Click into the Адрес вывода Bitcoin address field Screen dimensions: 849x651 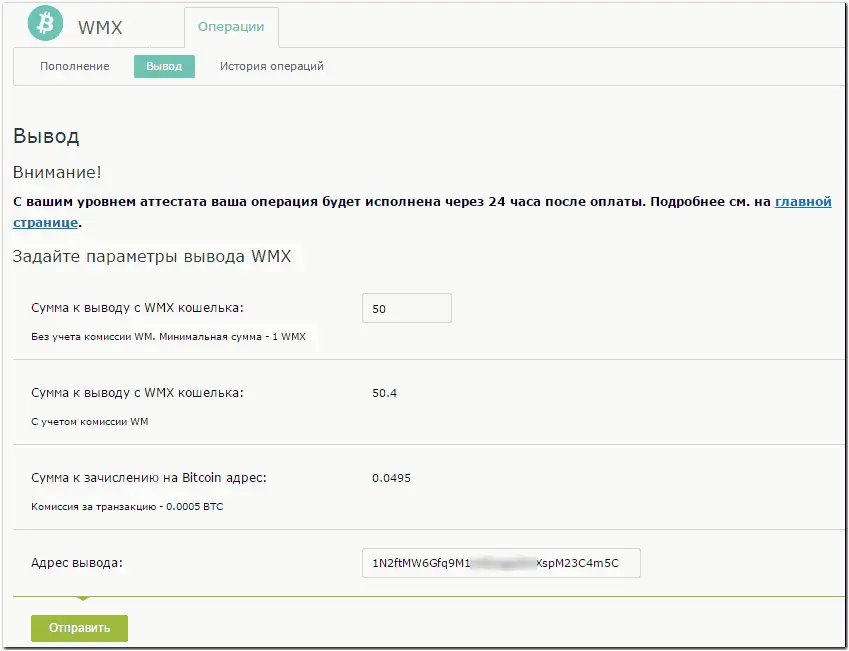tap(500, 563)
